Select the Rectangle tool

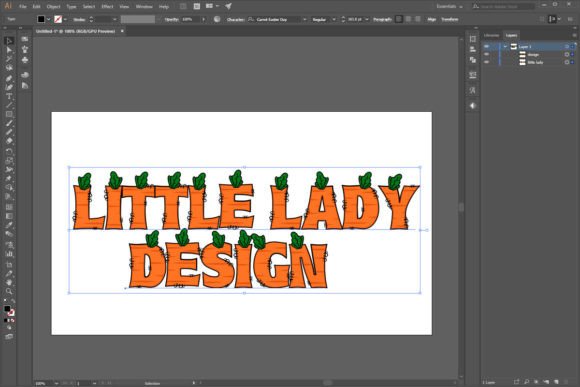tap(9, 114)
